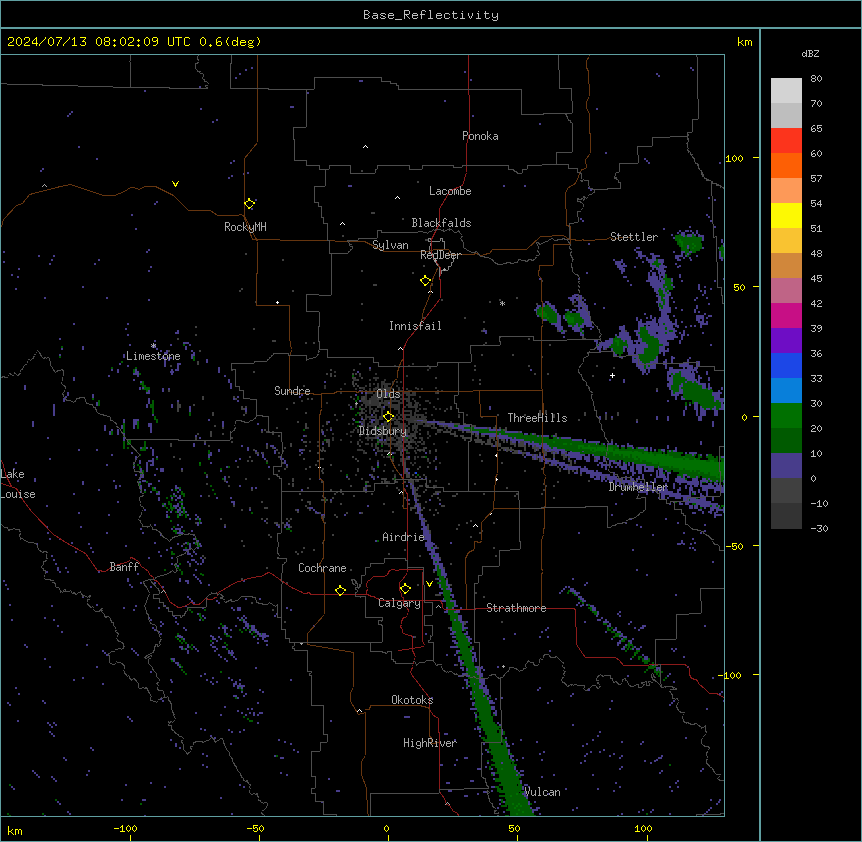Click the white caret marker left of Ponoka
The image size is (862, 842).
tap(365, 147)
